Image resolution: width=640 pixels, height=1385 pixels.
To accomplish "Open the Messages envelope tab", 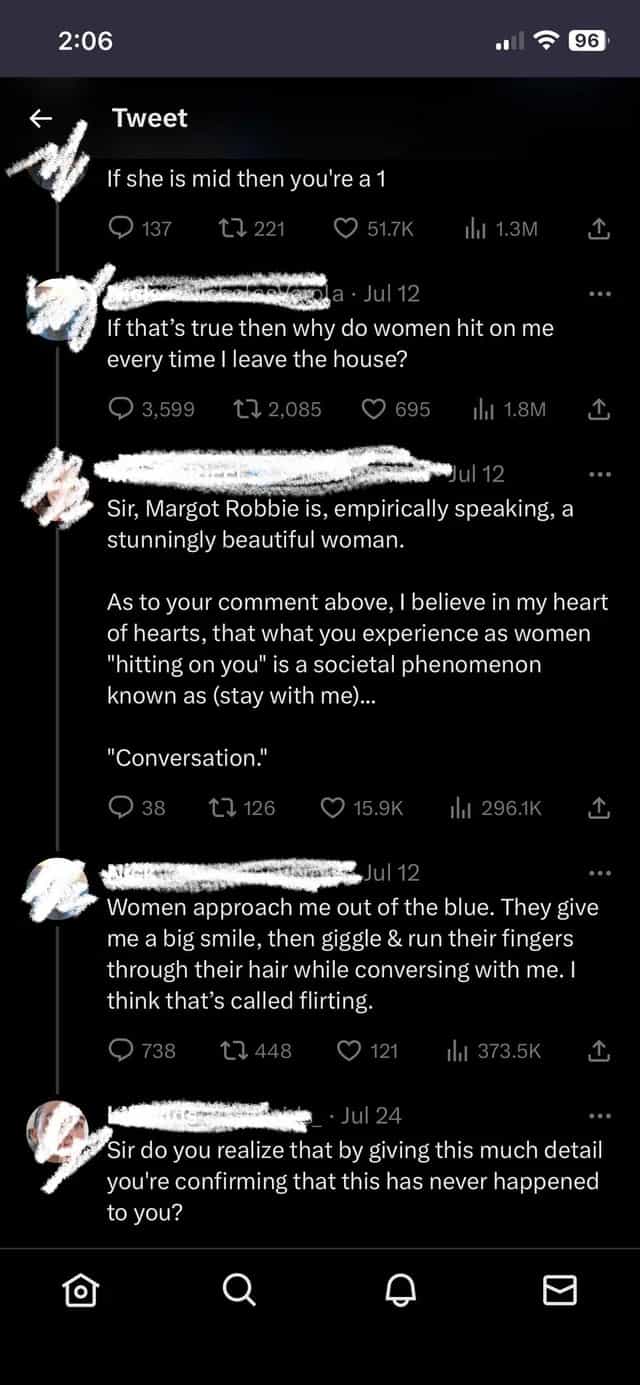I will [559, 1292].
